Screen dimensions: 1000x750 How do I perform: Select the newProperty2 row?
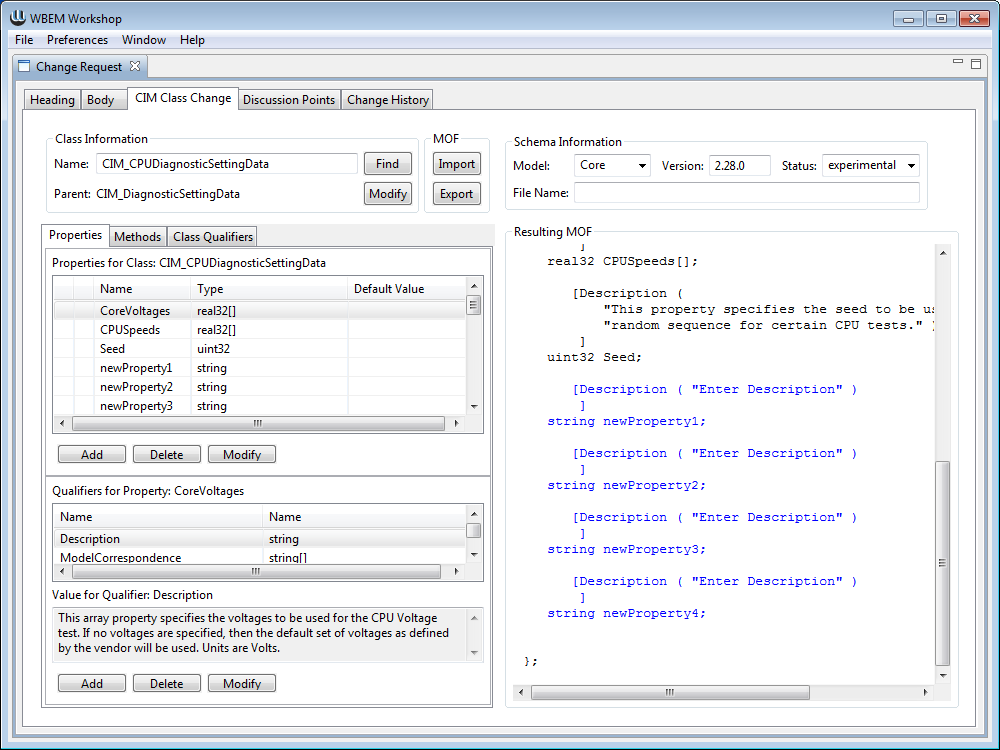click(x=260, y=387)
